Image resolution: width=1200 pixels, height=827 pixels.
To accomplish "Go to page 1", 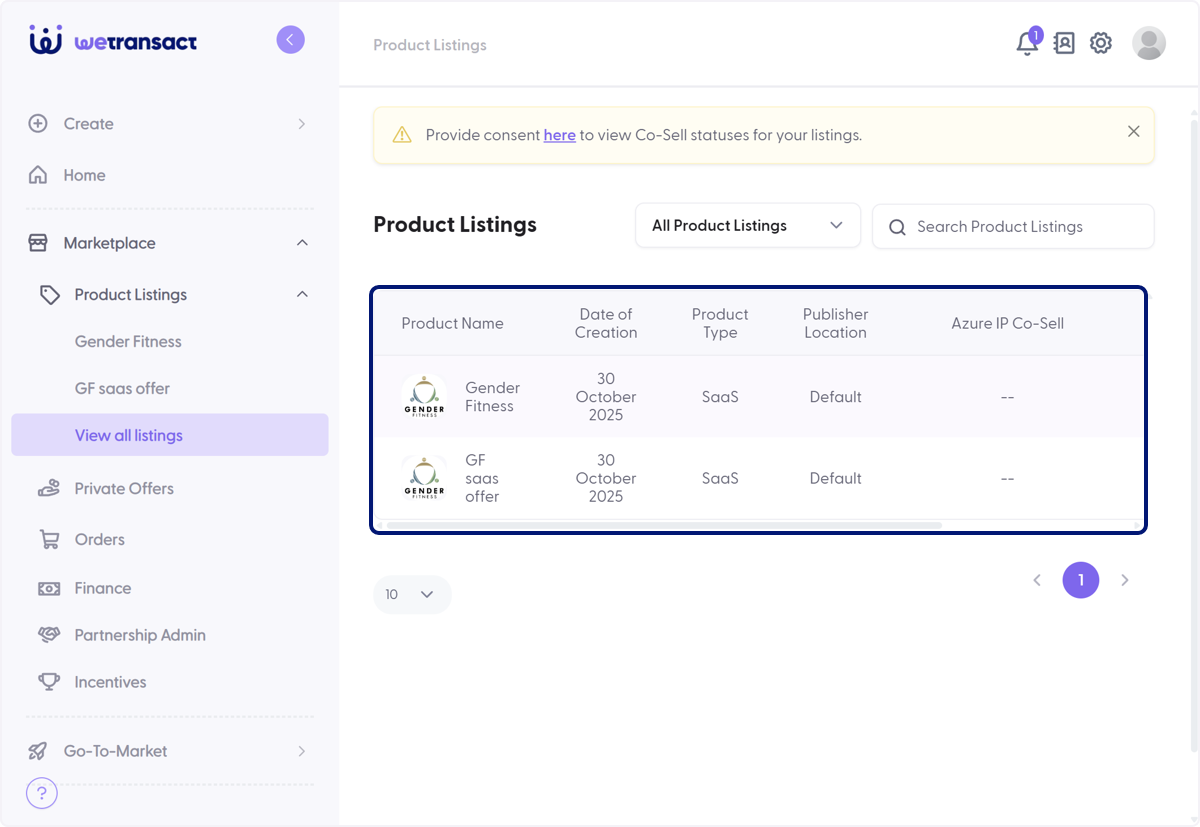I will [1081, 580].
